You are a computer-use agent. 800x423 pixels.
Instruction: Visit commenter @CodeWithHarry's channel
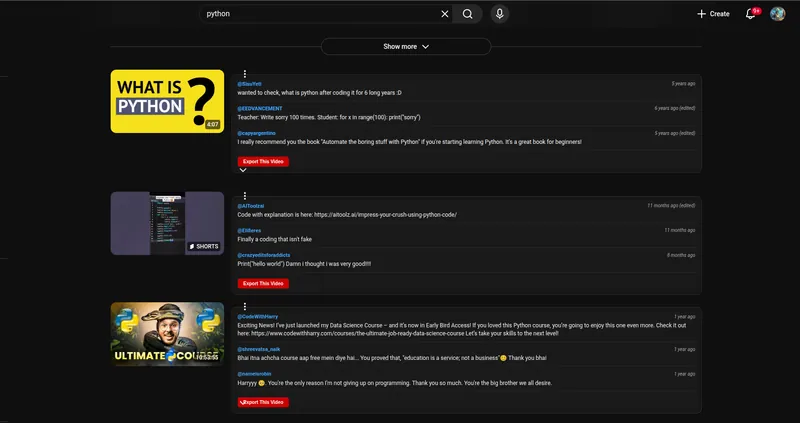[258, 316]
